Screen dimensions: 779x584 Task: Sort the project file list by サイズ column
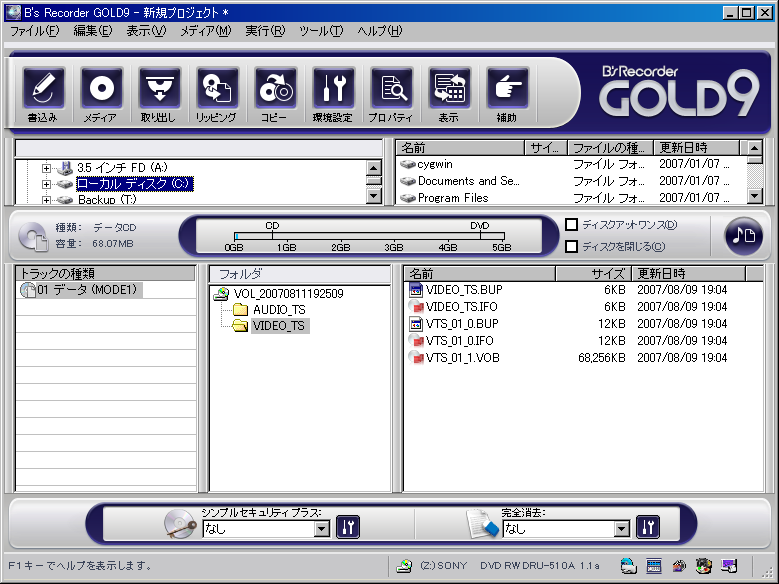593,273
